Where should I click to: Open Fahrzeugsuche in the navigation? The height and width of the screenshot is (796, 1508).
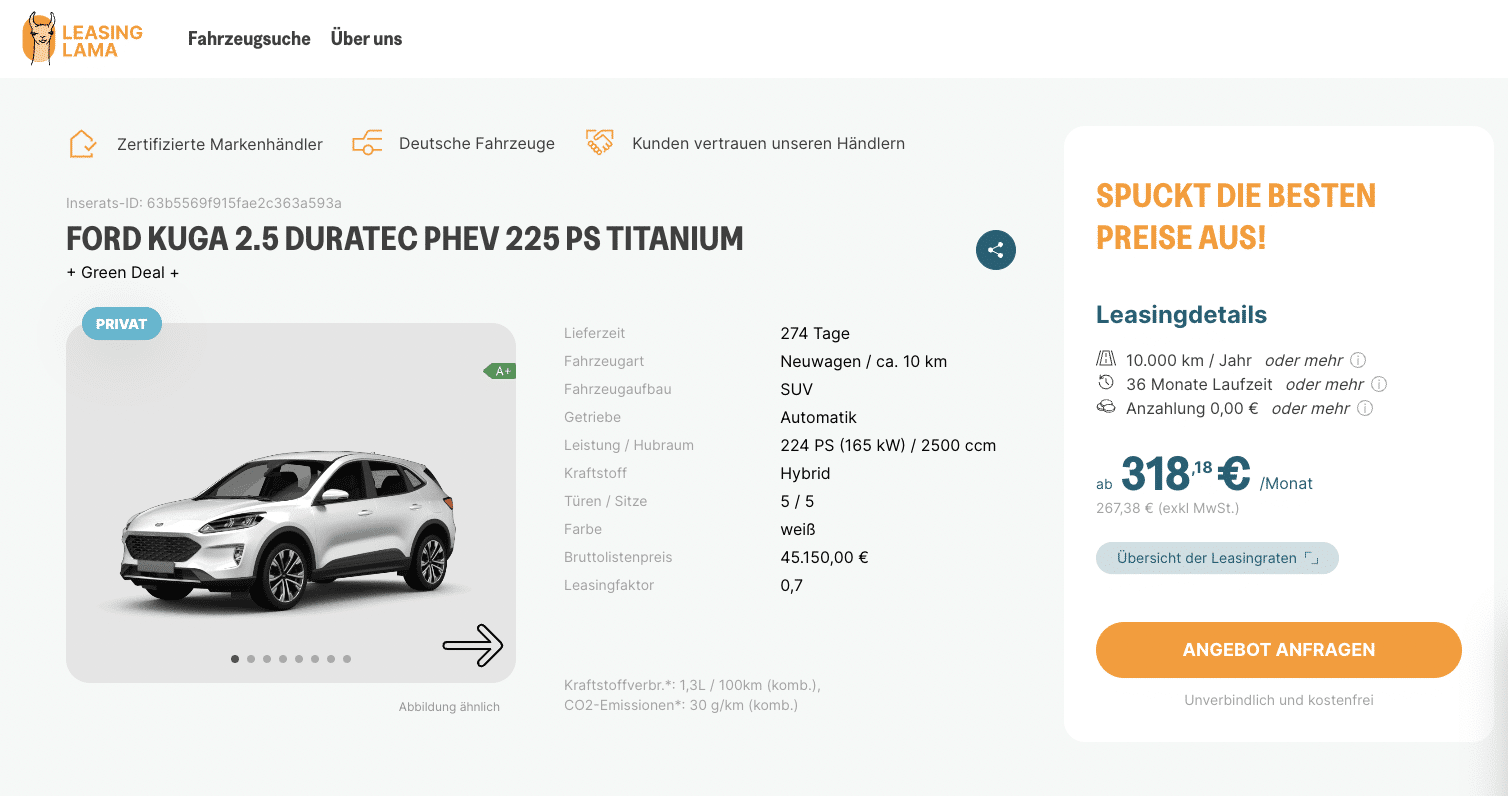[x=249, y=39]
